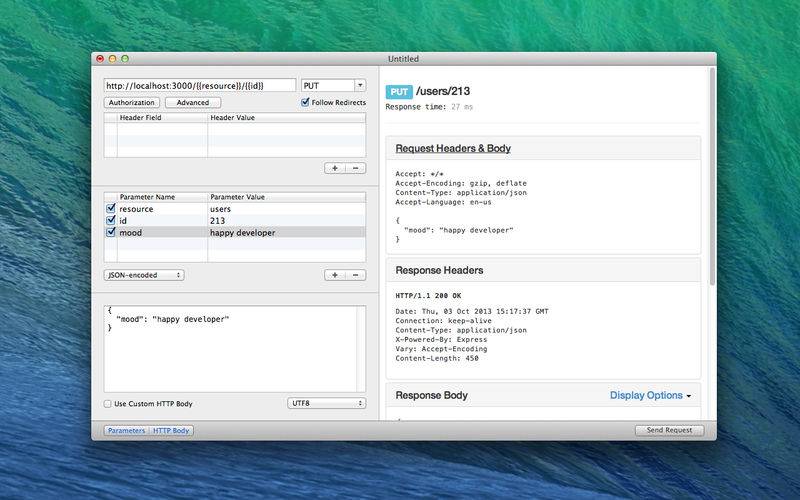Click the Response Headers section heading
Screen dimensions: 800x500
click(x=439, y=270)
